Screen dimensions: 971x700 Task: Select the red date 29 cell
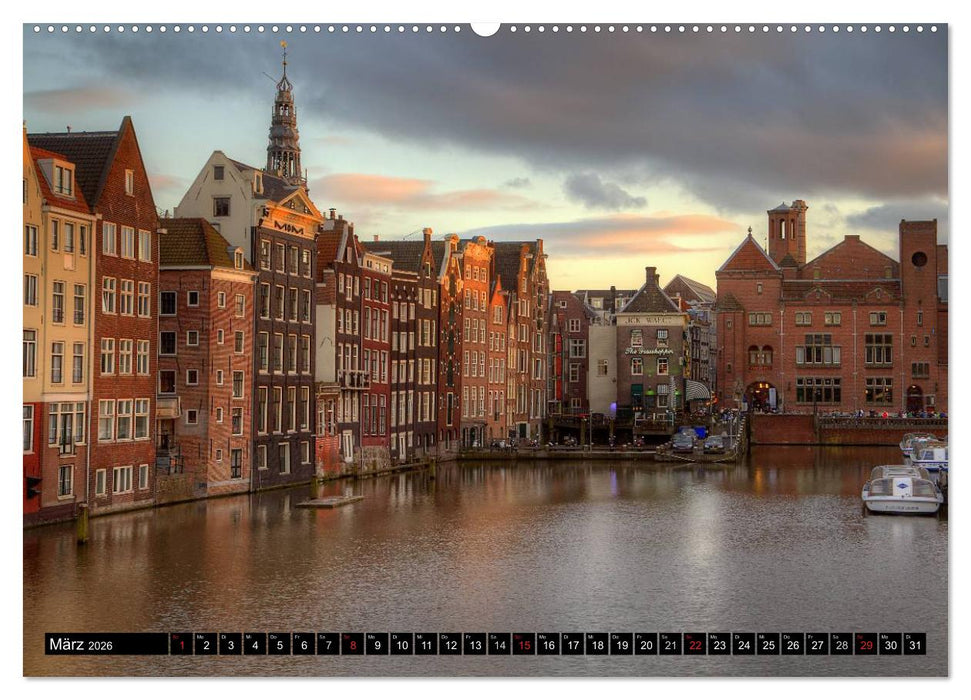pyautogui.click(x=865, y=645)
